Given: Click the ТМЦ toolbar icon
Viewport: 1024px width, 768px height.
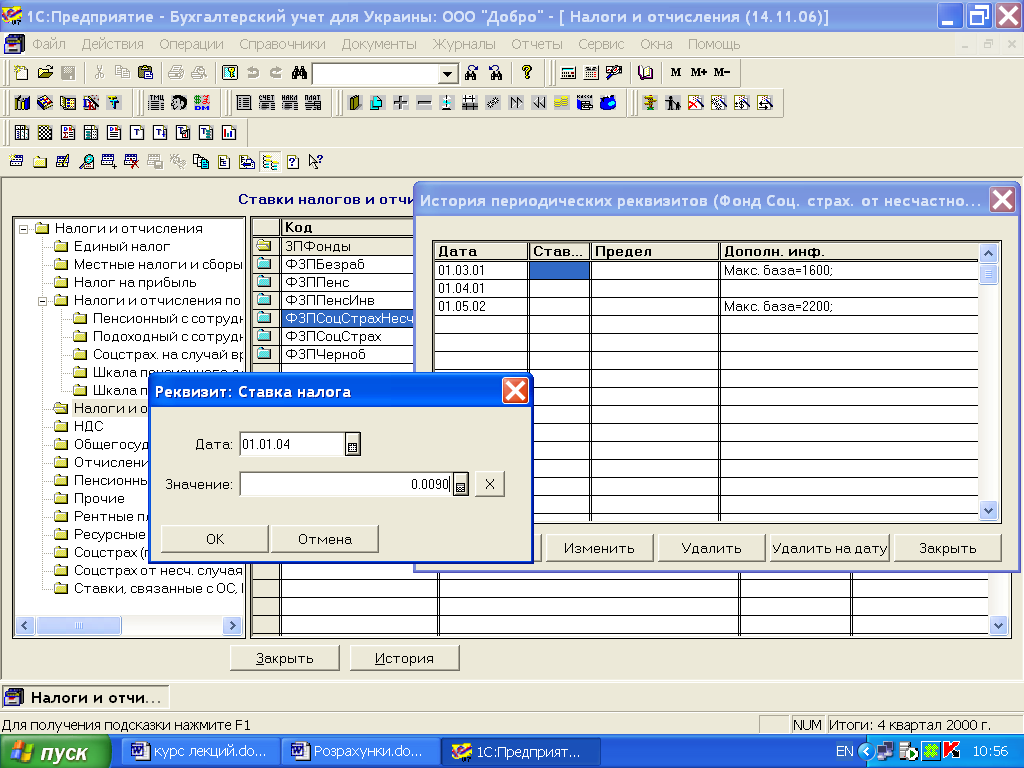Looking at the screenshot, I should 156,103.
